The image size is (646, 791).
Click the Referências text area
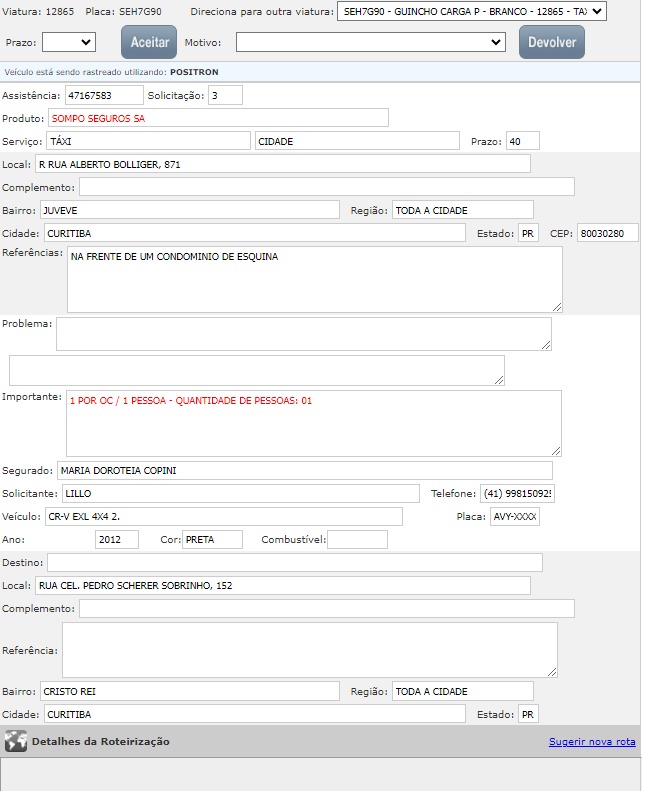pyautogui.click(x=314, y=279)
